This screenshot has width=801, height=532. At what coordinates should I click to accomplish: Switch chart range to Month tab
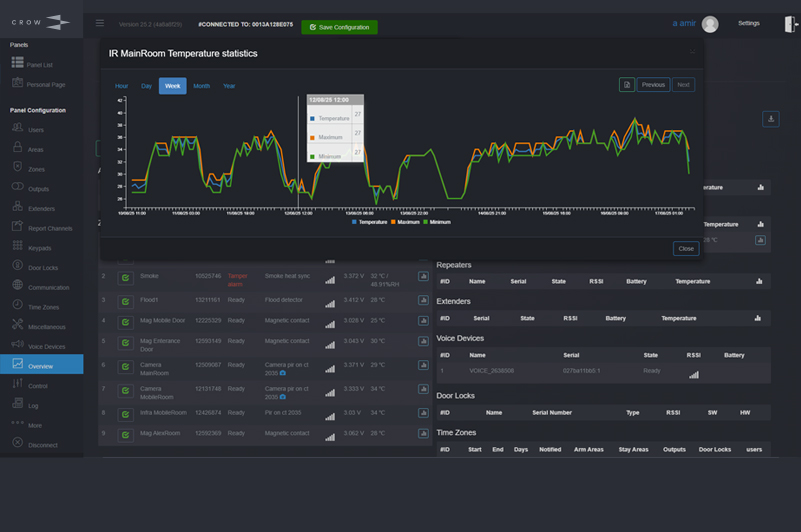click(x=201, y=86)
